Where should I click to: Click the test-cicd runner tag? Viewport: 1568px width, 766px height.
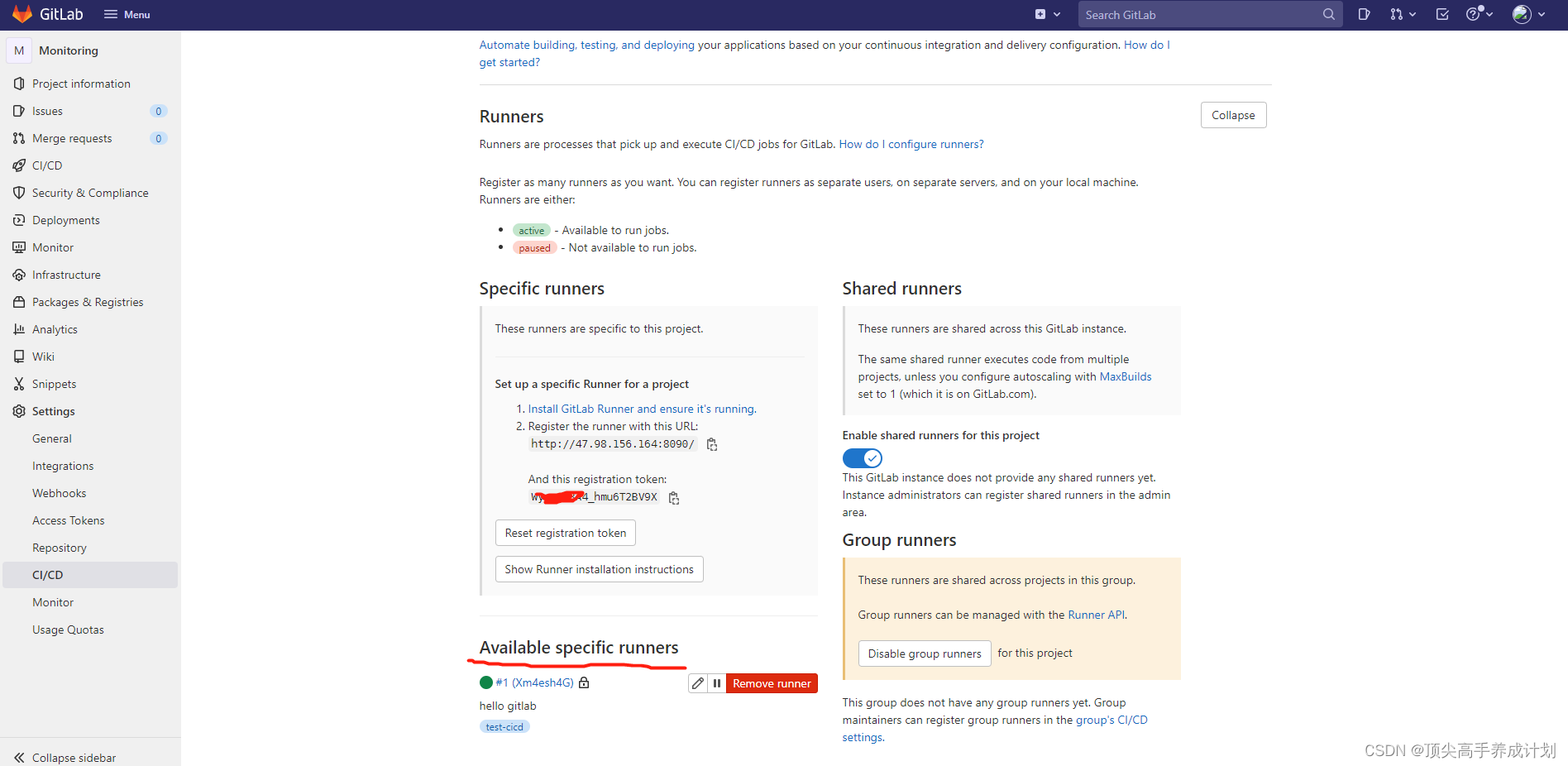[x=504, y=727]
